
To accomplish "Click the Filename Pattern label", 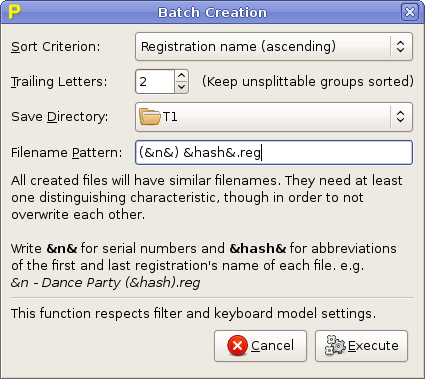I will 67,153.
